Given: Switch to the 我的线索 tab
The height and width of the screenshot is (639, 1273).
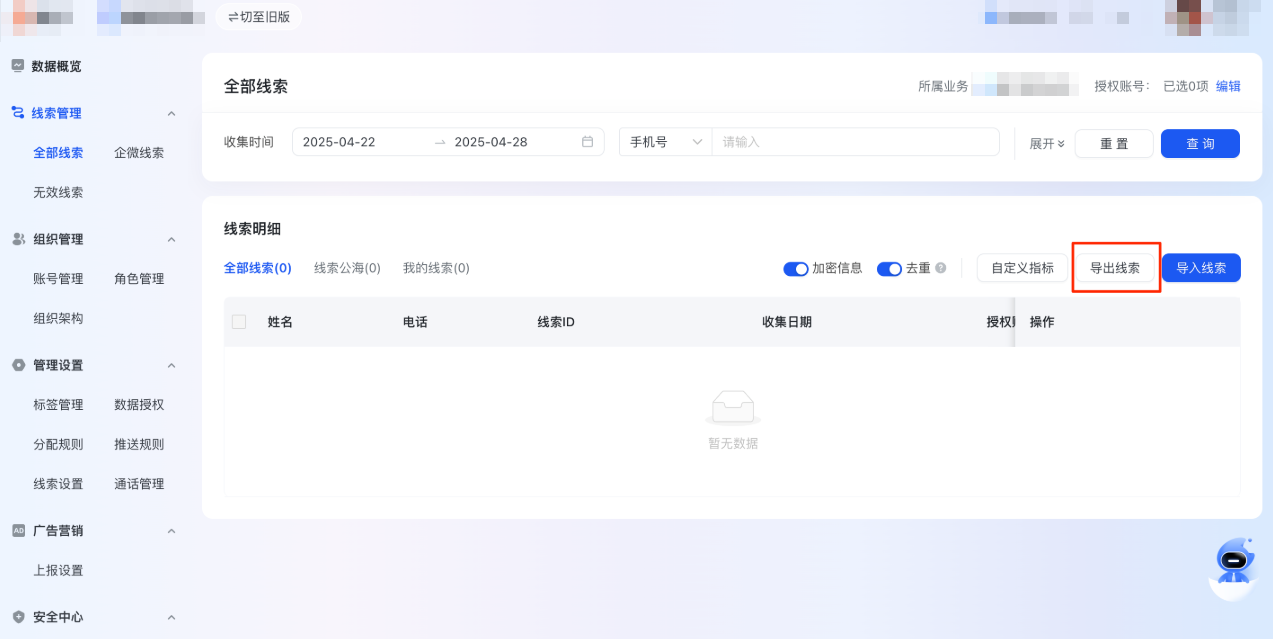Looking at the screenshot, I should pyautogui.click(x=436, y=267).
